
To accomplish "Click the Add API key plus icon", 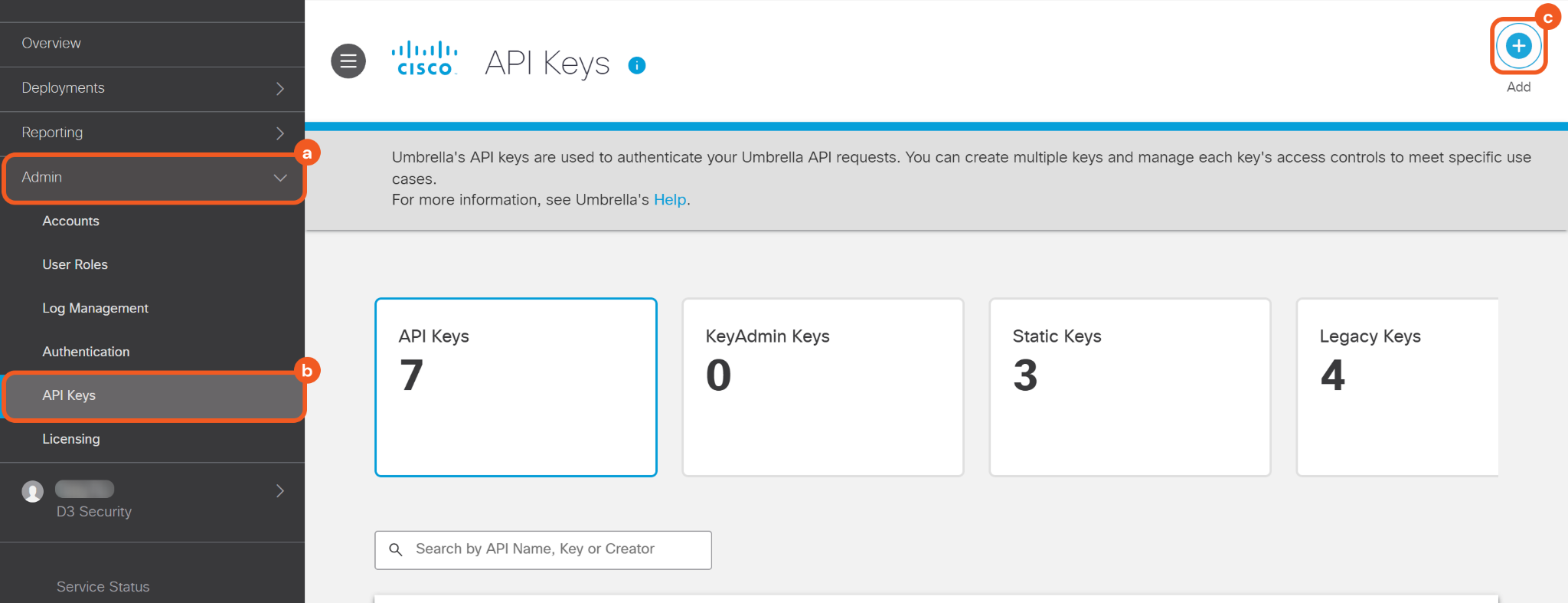I will 1518,46.
